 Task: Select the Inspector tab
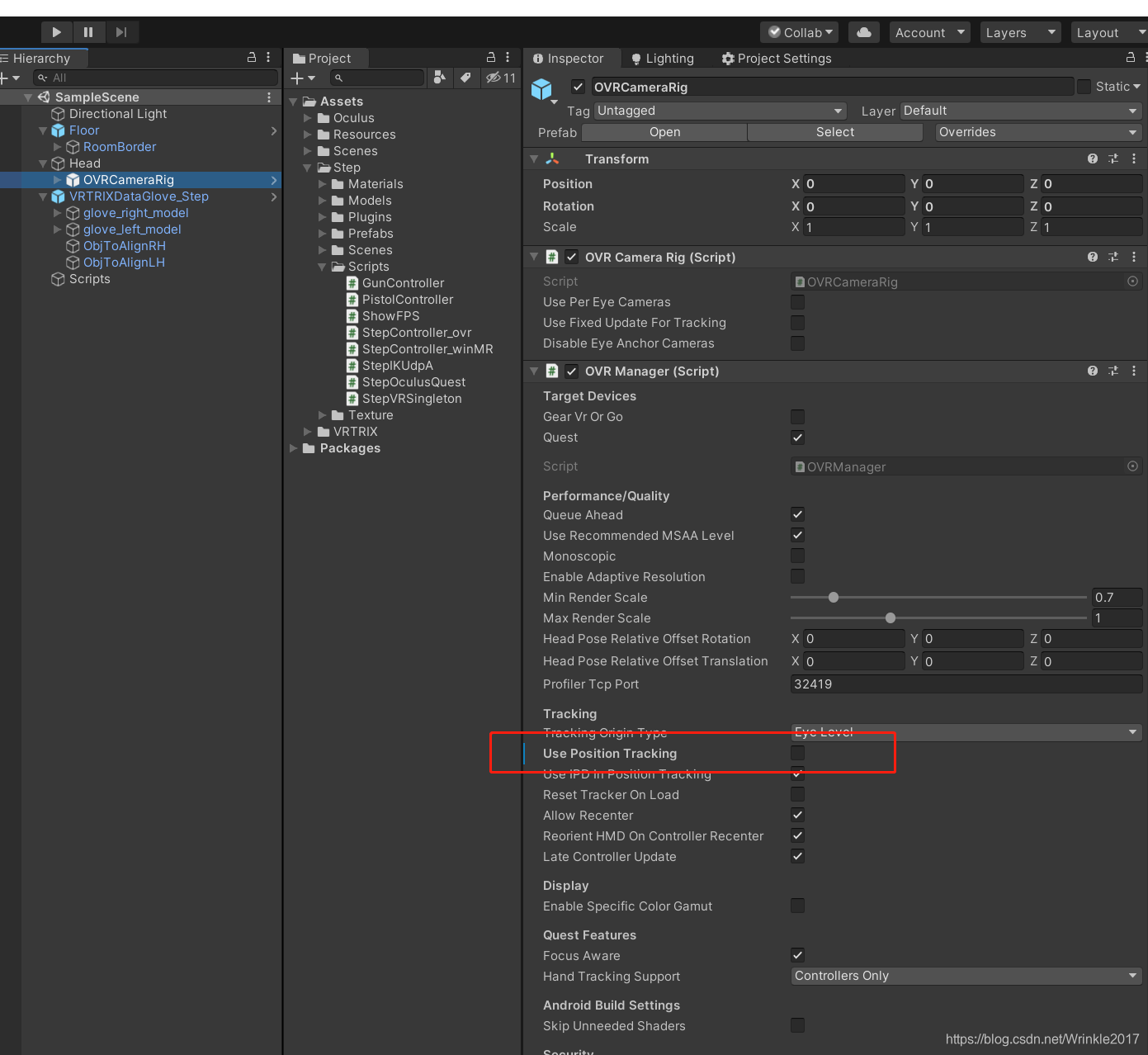tap(569, 59)
